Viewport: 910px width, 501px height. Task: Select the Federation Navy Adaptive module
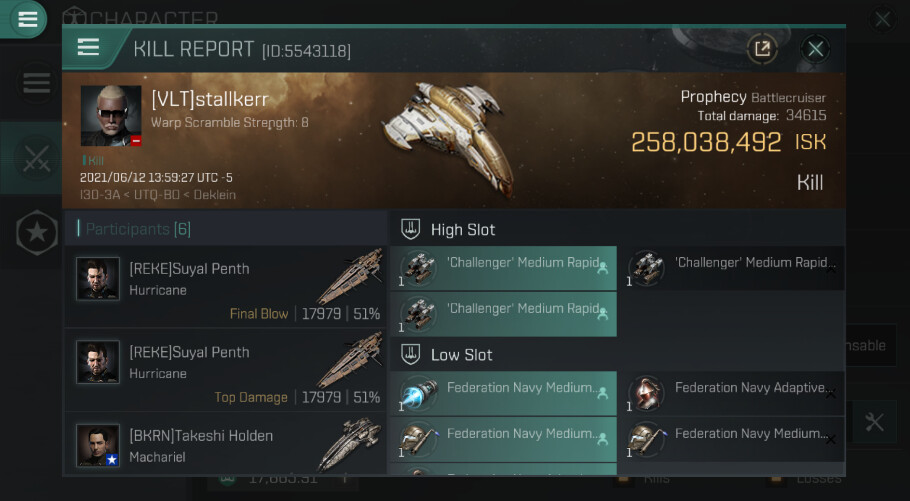(x=731, y=394)
